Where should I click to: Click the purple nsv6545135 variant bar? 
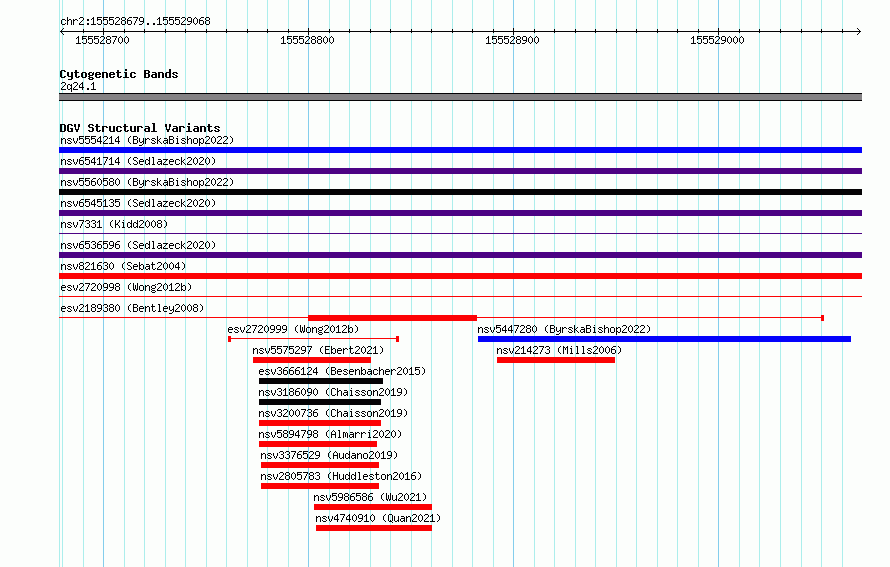click(460, 213)
